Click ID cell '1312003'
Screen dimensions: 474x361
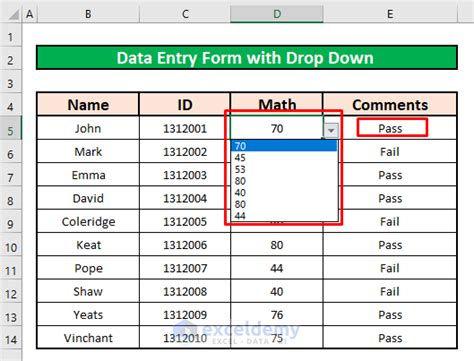(185, 175)
